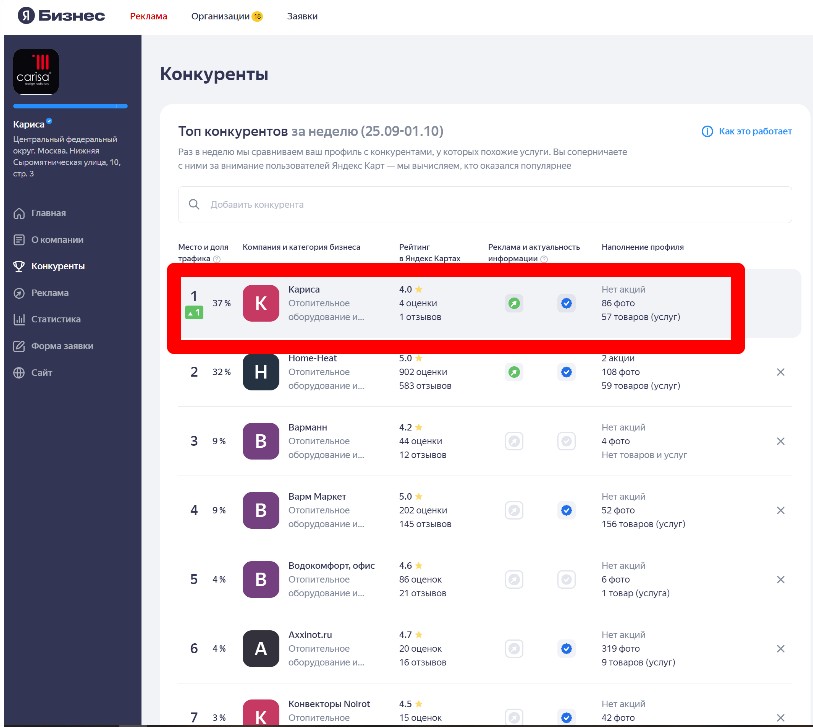The height and width of the screenshot is (727, 813).
Task: Remove Home-Heat from the competitors list
Action: (780, 372)
